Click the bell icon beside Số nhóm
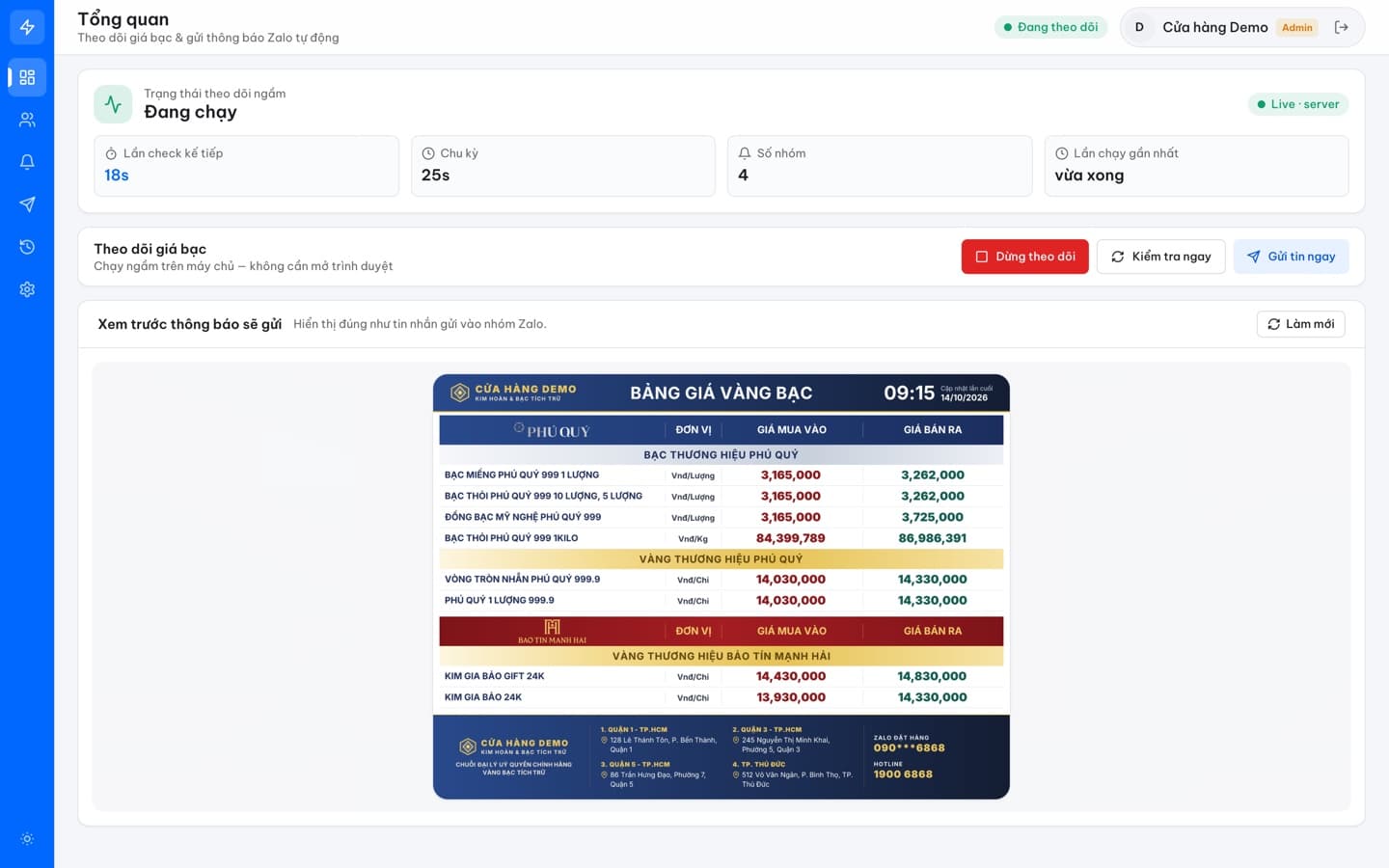The image size is (1389, 868). tap(745, 153)
